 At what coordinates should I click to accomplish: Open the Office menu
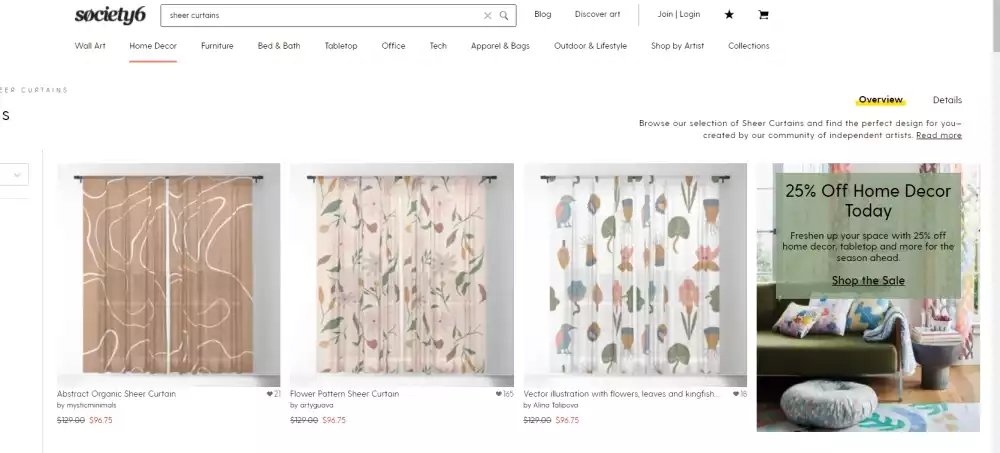tap(393, 46)
